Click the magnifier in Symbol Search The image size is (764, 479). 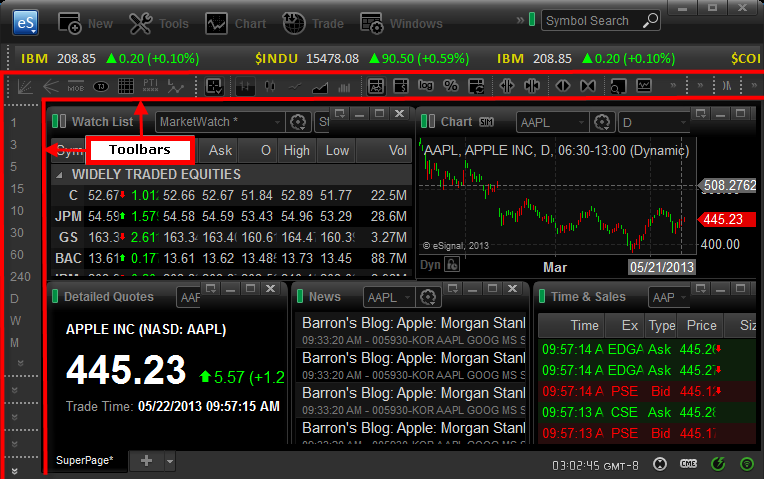point(650,20)
